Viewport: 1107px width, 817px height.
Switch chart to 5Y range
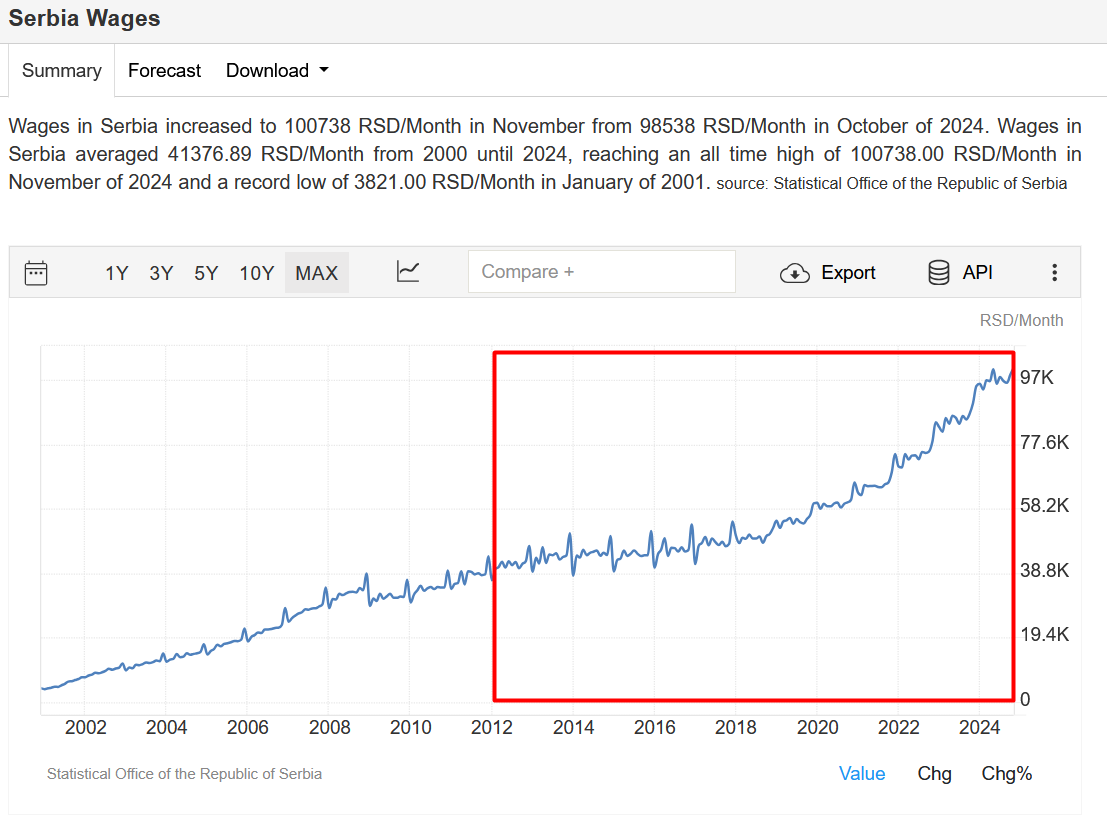(x=206, y=273)
